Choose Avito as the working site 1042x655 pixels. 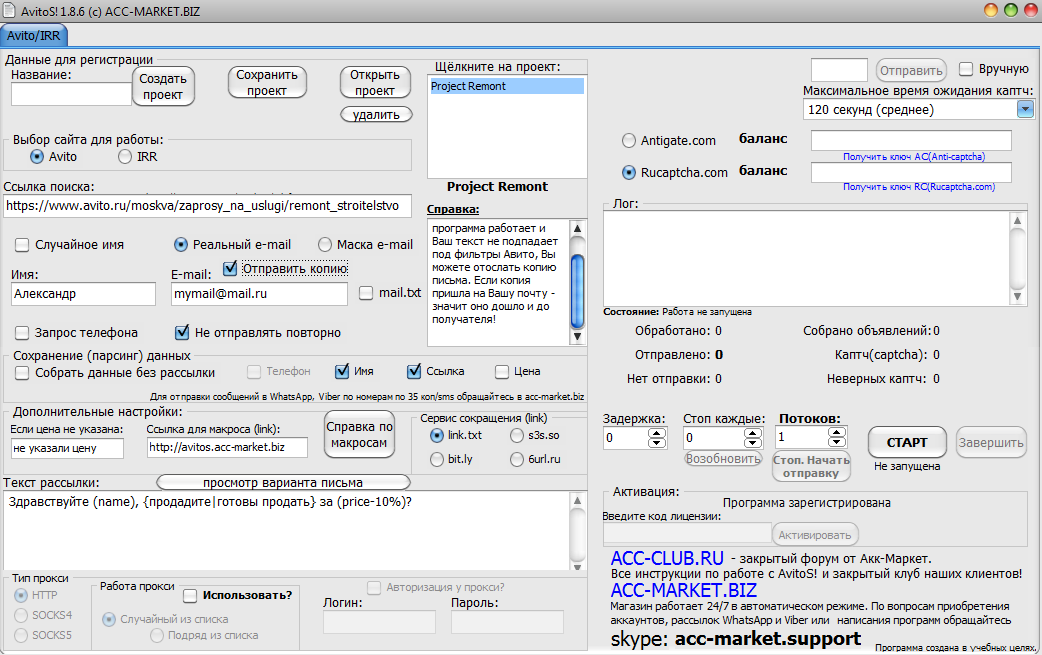click(x=37, y=157)
